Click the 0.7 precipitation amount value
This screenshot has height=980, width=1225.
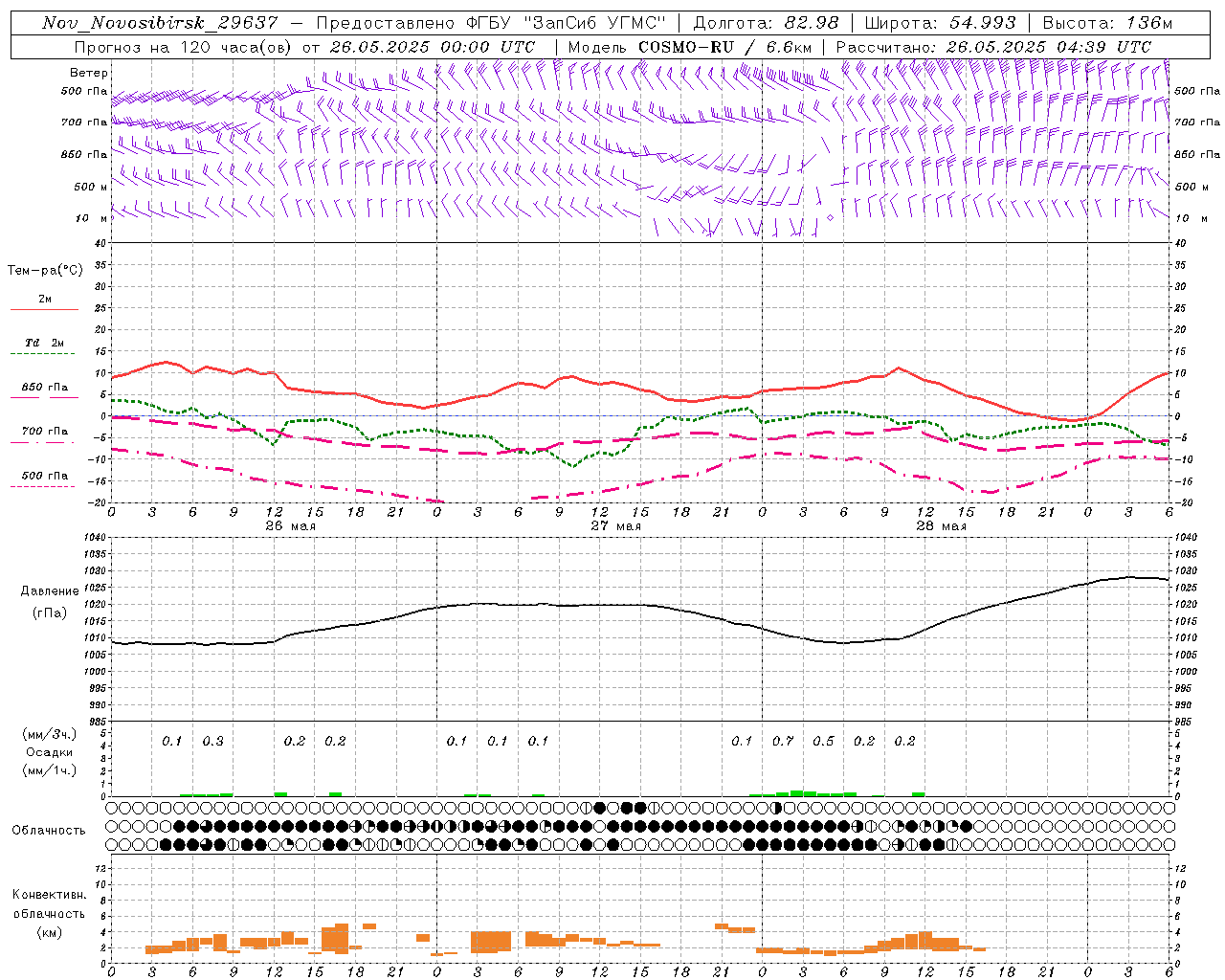[x=783, y=741]
